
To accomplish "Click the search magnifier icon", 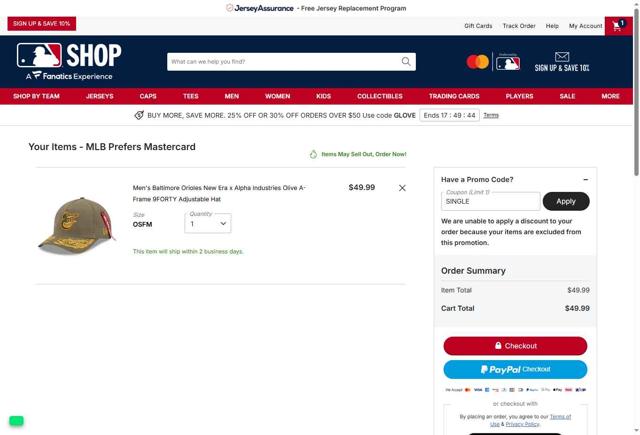I will coord(406,62).
